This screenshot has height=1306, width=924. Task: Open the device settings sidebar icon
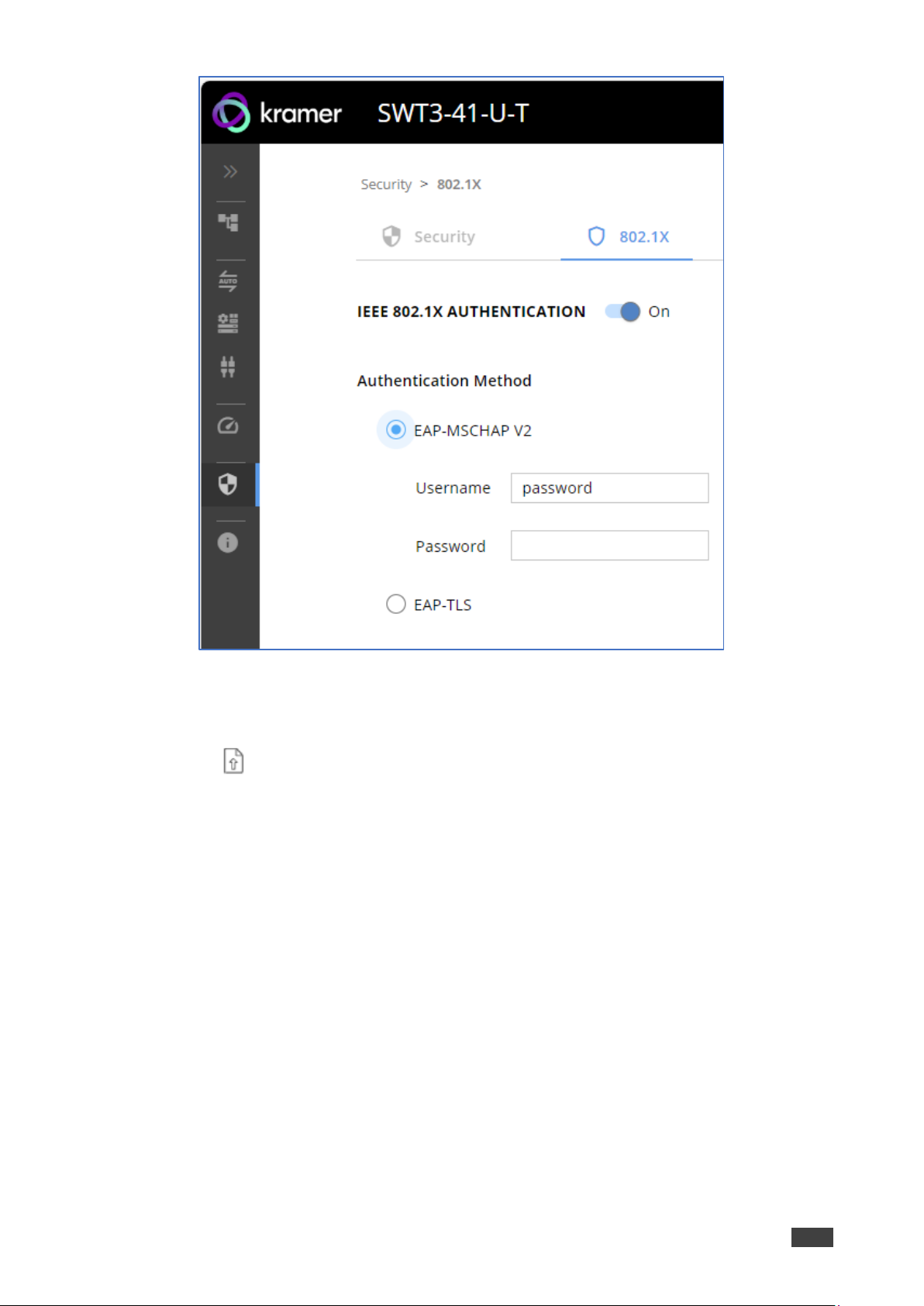click(x=228, y=323)
